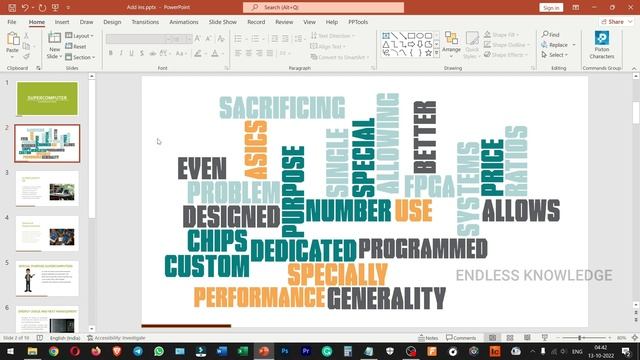Open Photoshop from the taskbar
Image resolution: width=640 pixels, height=360 pixels.
tap(284, 351)
